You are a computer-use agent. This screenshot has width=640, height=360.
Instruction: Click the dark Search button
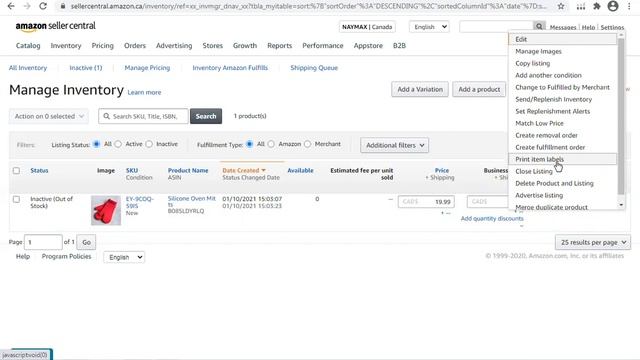tap(206, 116)
